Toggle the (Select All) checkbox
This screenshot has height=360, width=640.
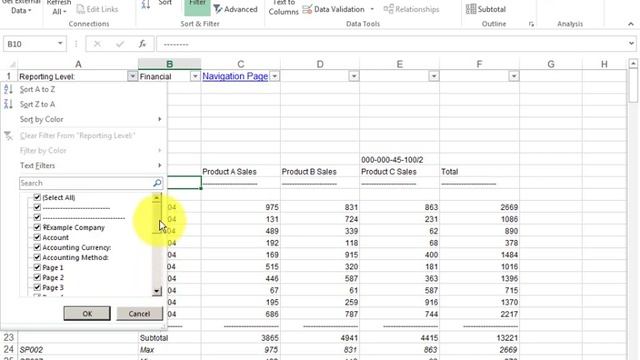[37, 197]
